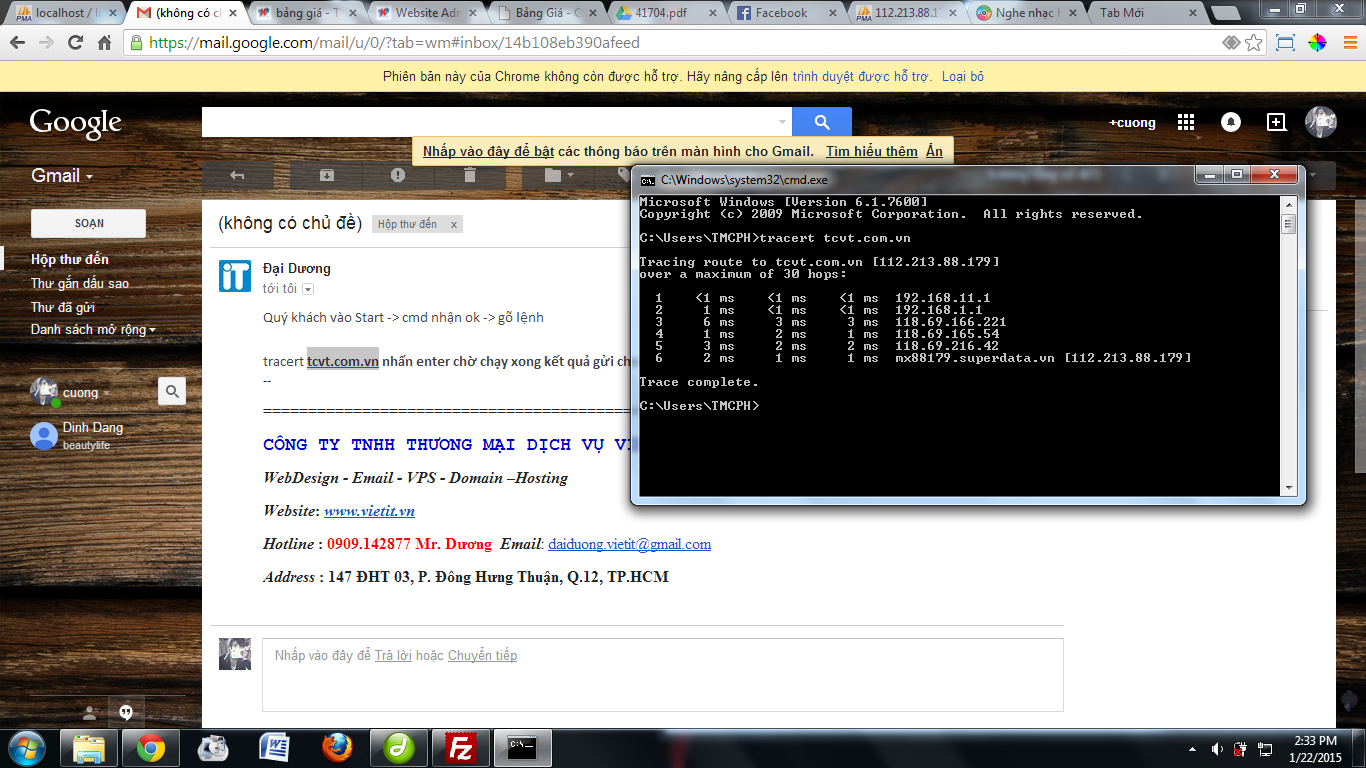Click the Gmail delete trash icon

click(x=469, y=175)
